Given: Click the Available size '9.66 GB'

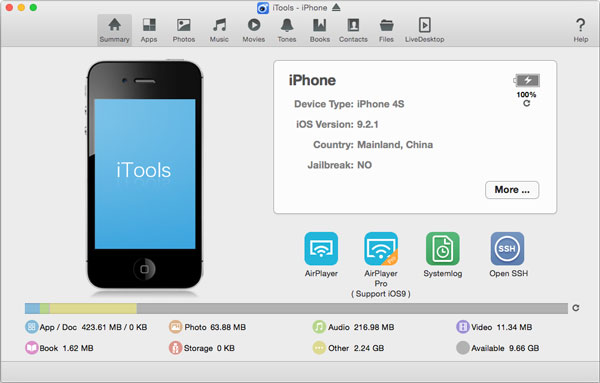Looking at the screenshot, I should pos(524,348).
